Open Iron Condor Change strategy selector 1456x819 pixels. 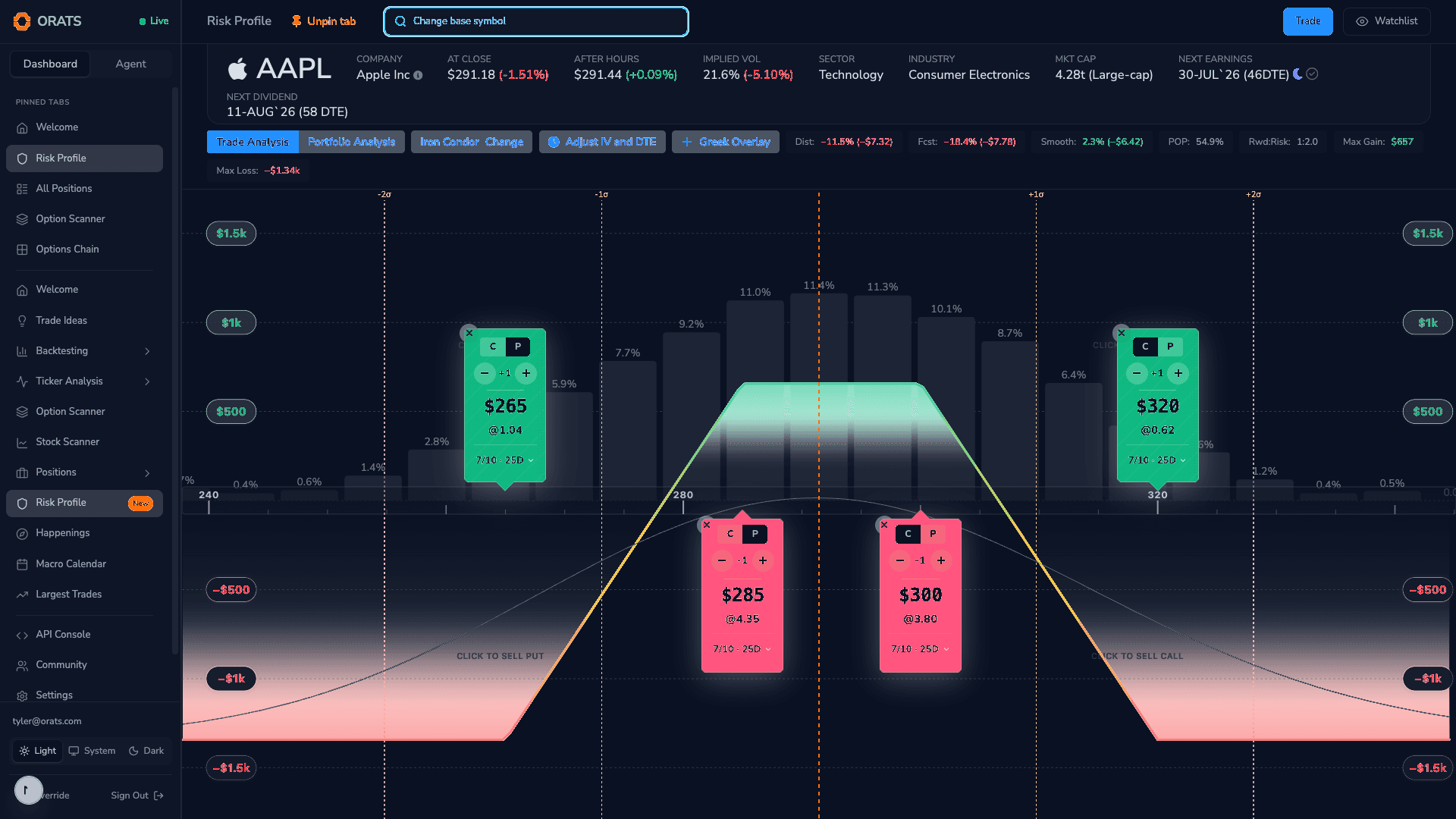point(472,142)
